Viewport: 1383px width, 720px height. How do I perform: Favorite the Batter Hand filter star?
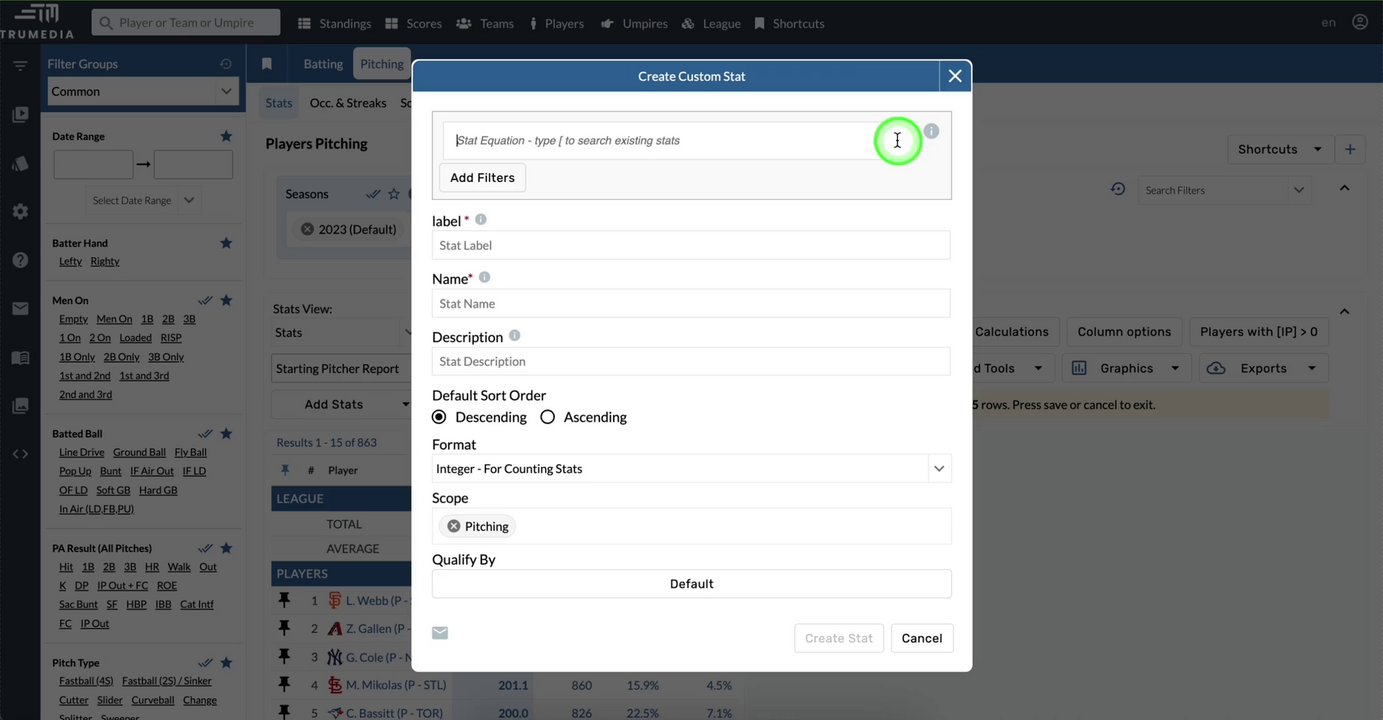coord(226,243)
